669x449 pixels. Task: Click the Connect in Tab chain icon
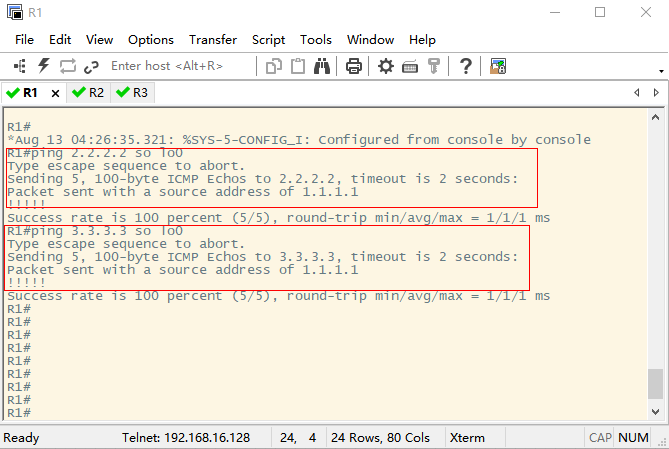pos(91,67)
